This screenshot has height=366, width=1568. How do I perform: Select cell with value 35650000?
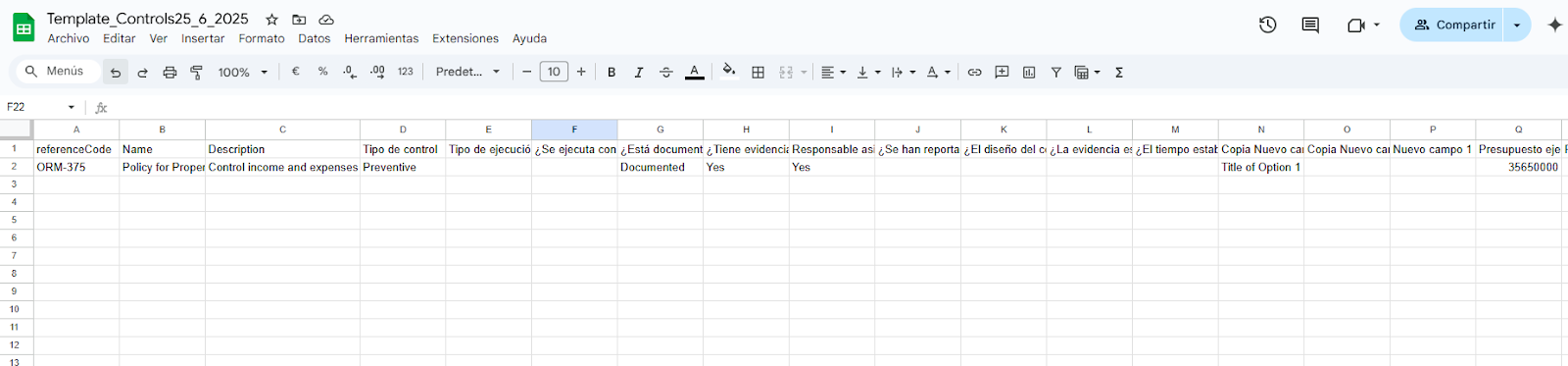(1518, 167)
